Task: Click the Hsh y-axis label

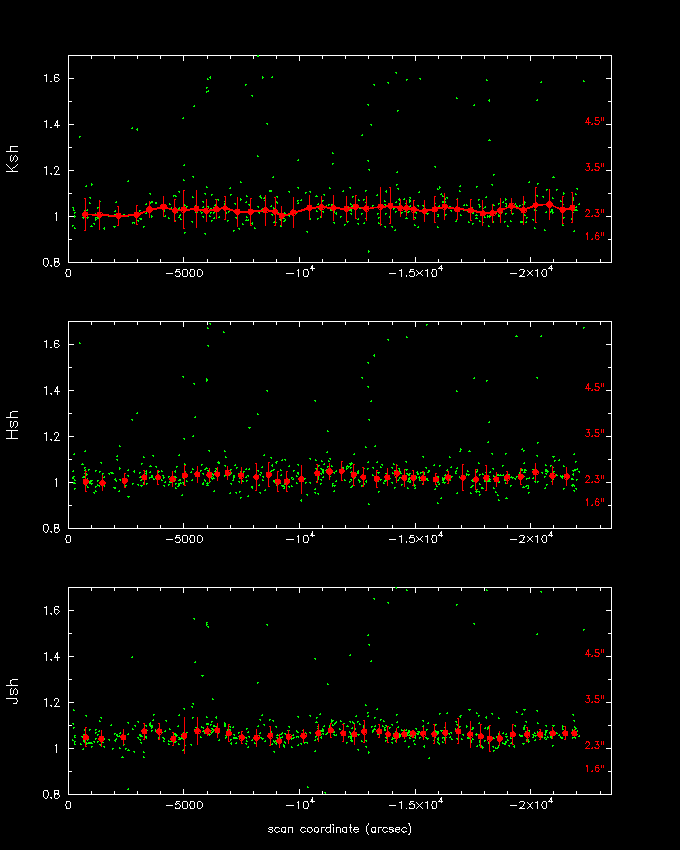Action: click(x=13, y=426)
